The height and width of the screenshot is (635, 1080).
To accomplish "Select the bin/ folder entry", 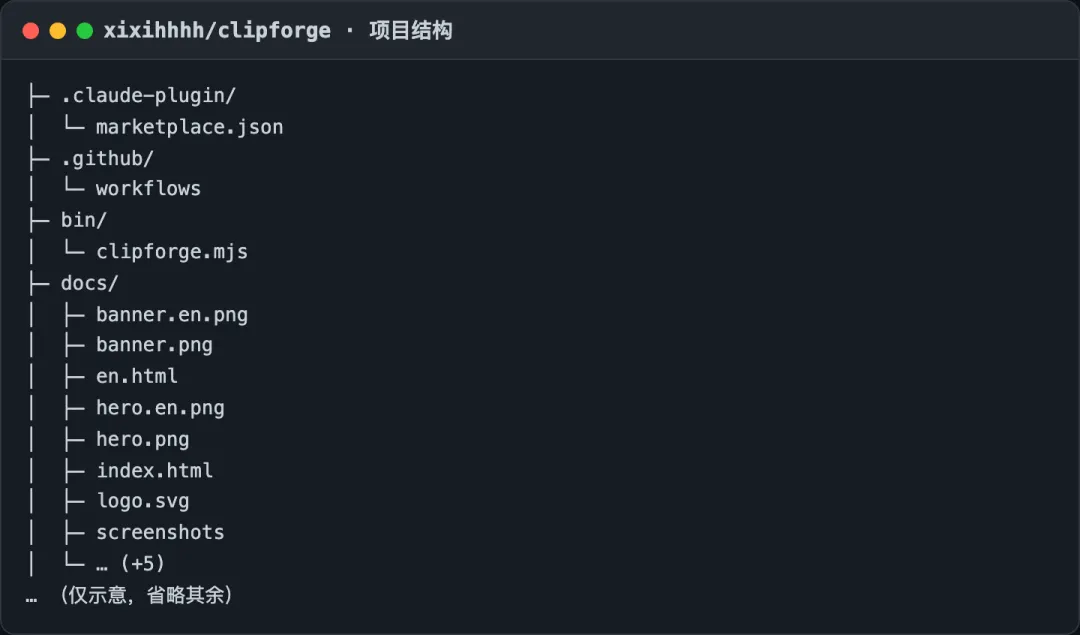I will (83, 220).
